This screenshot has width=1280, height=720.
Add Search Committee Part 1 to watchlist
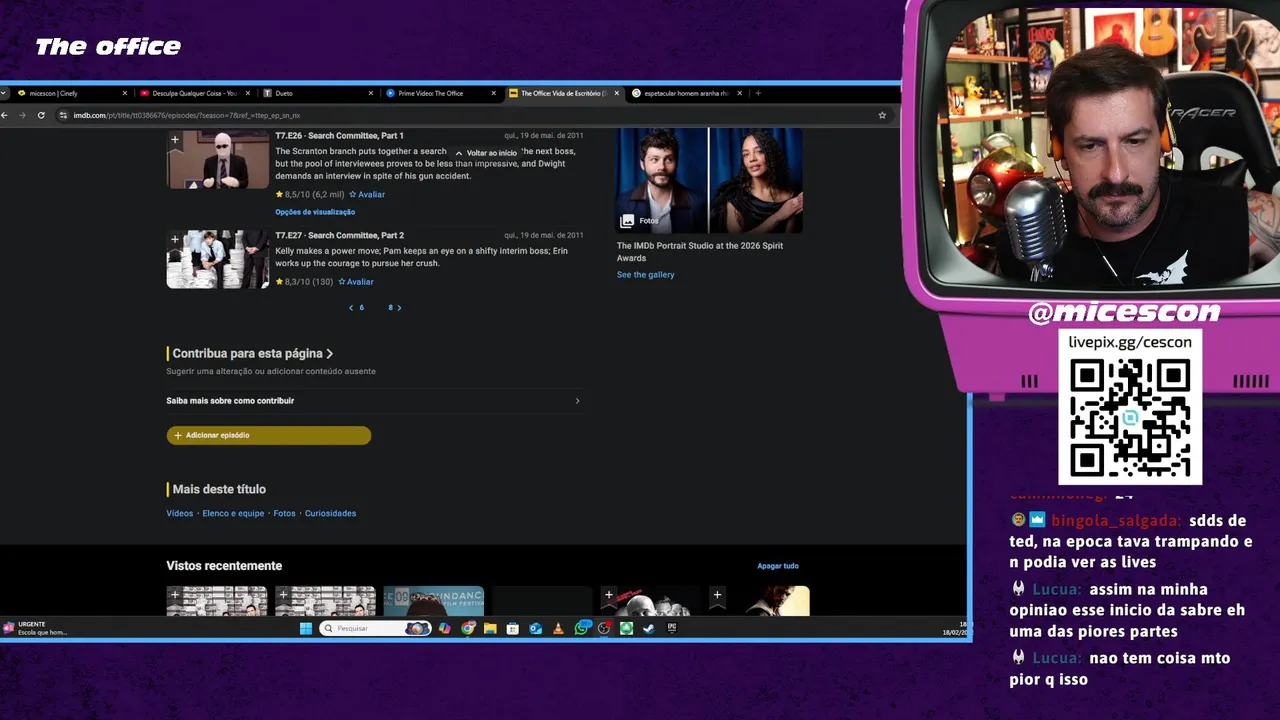(175, 140)
